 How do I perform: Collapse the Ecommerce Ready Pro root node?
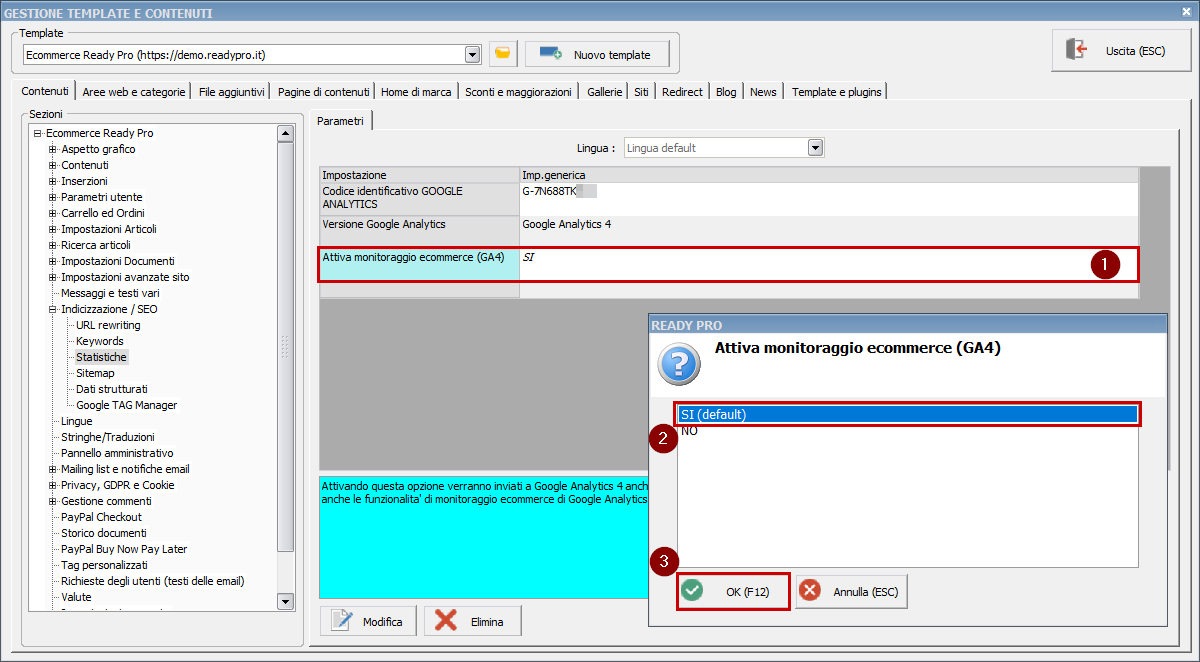click(37, 133)
